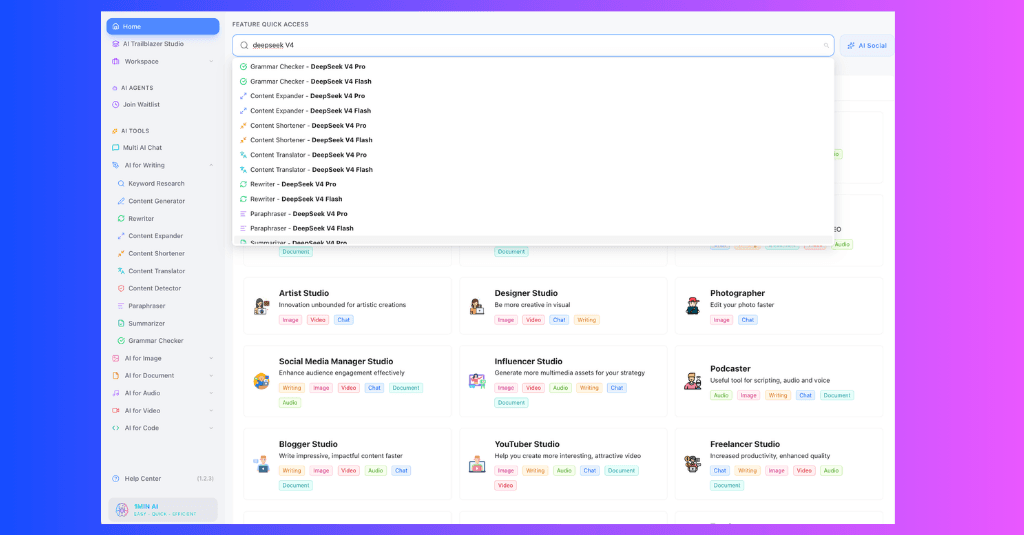This screenshot has width=1024, height=535.
Task: Click the YouTuber Studio avatar icon
Action: pyautogui.click(x=477, y=464)
